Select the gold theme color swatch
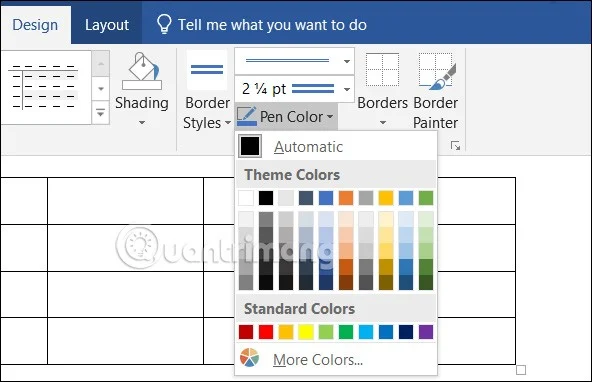 pyautogui.click(x=386, y=198)
